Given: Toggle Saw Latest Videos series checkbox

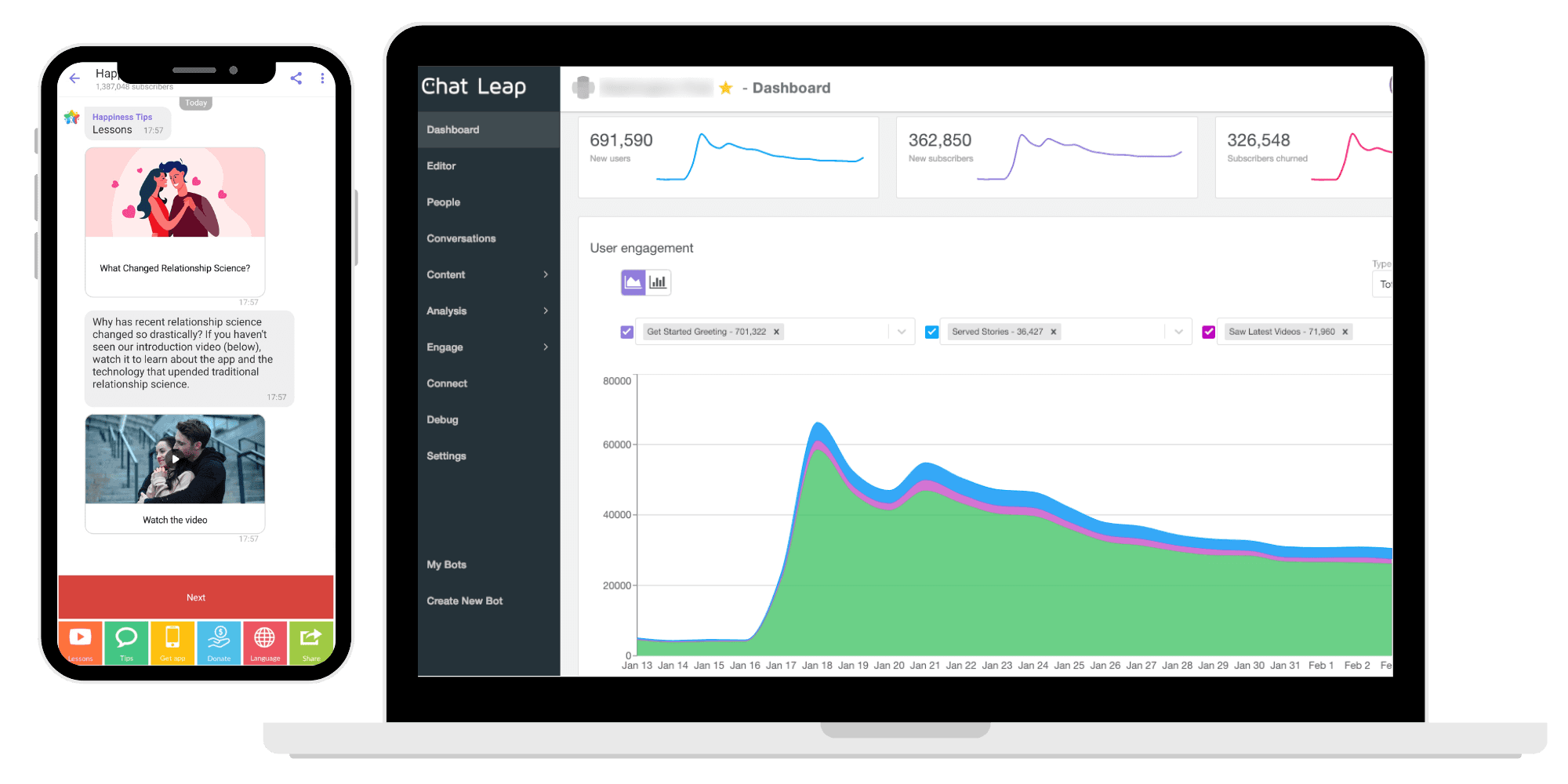Looking at the screenshot, I should [1209, 332].
